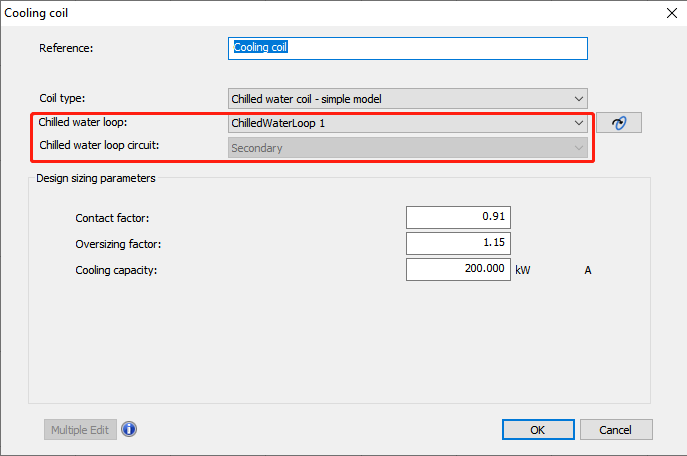Click the Reference text field
Viewport: 687px width, 456px height.
click(x=408, y=47)
